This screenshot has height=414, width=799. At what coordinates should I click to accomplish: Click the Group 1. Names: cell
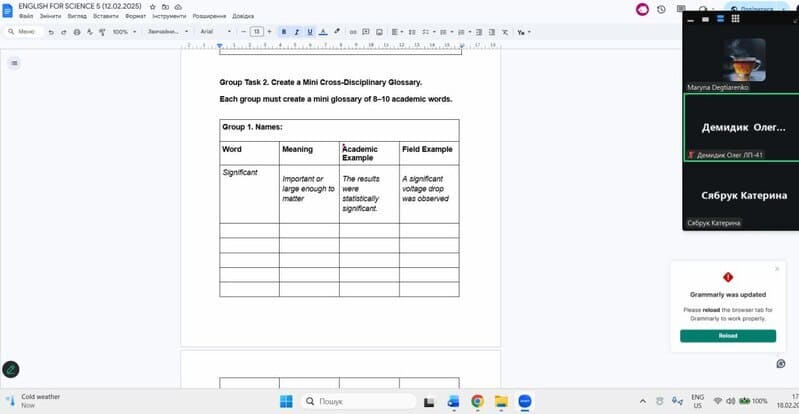tap(339, 131)
